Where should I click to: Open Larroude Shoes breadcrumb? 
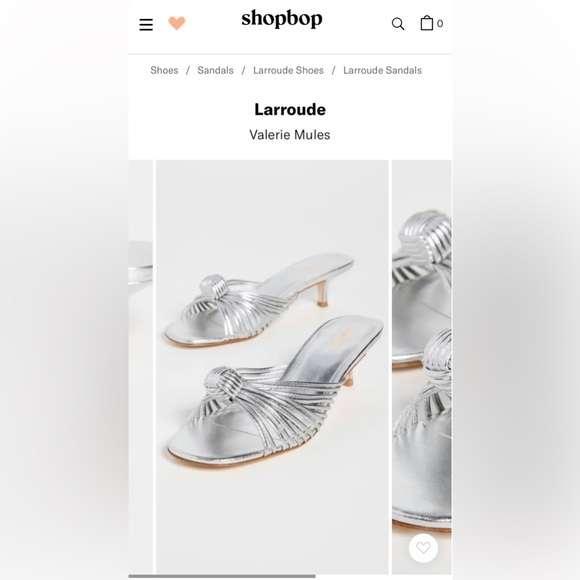[x=288, y=70]
